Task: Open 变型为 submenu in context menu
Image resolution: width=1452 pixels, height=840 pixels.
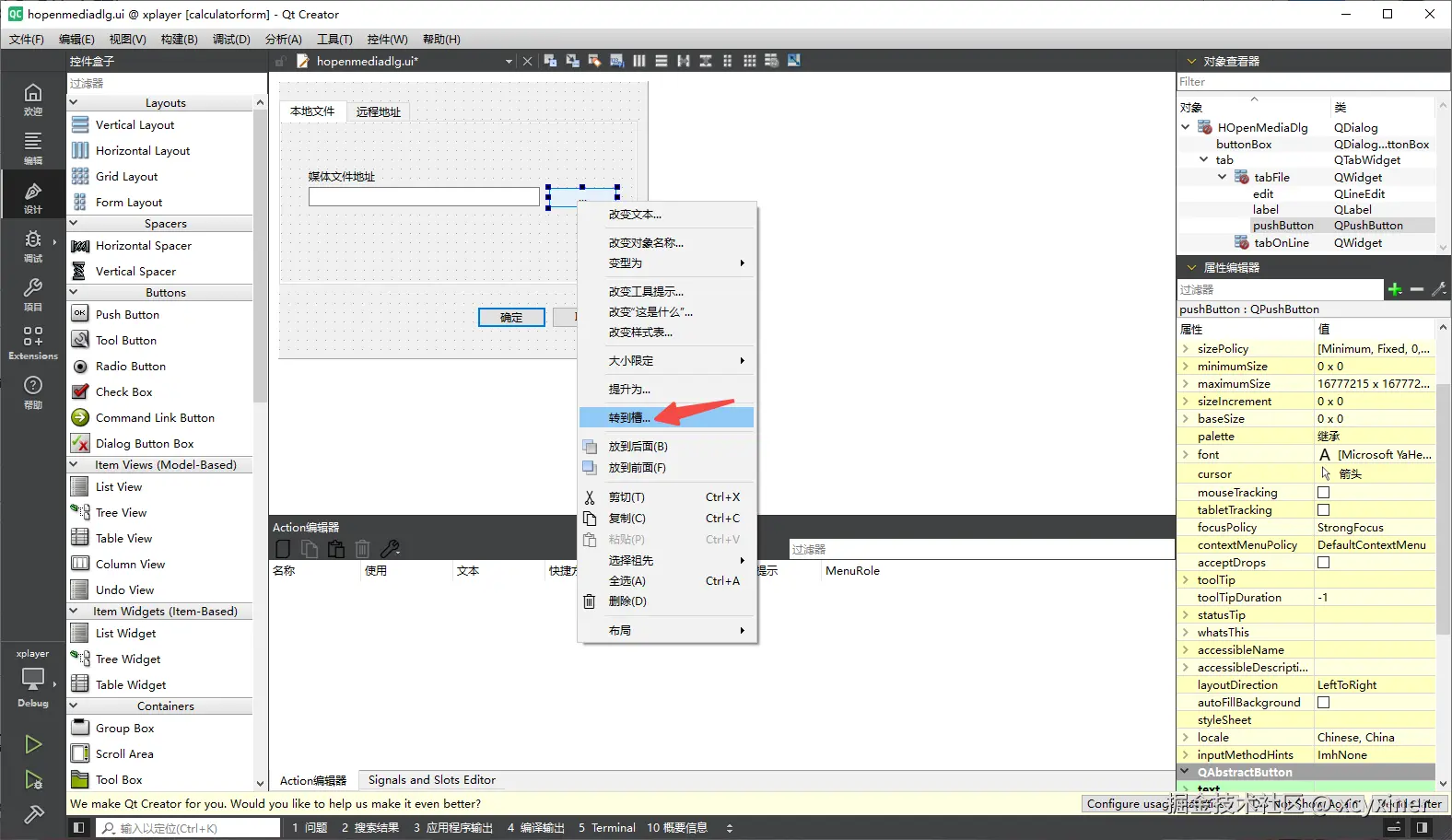Action: pos(667,263)
